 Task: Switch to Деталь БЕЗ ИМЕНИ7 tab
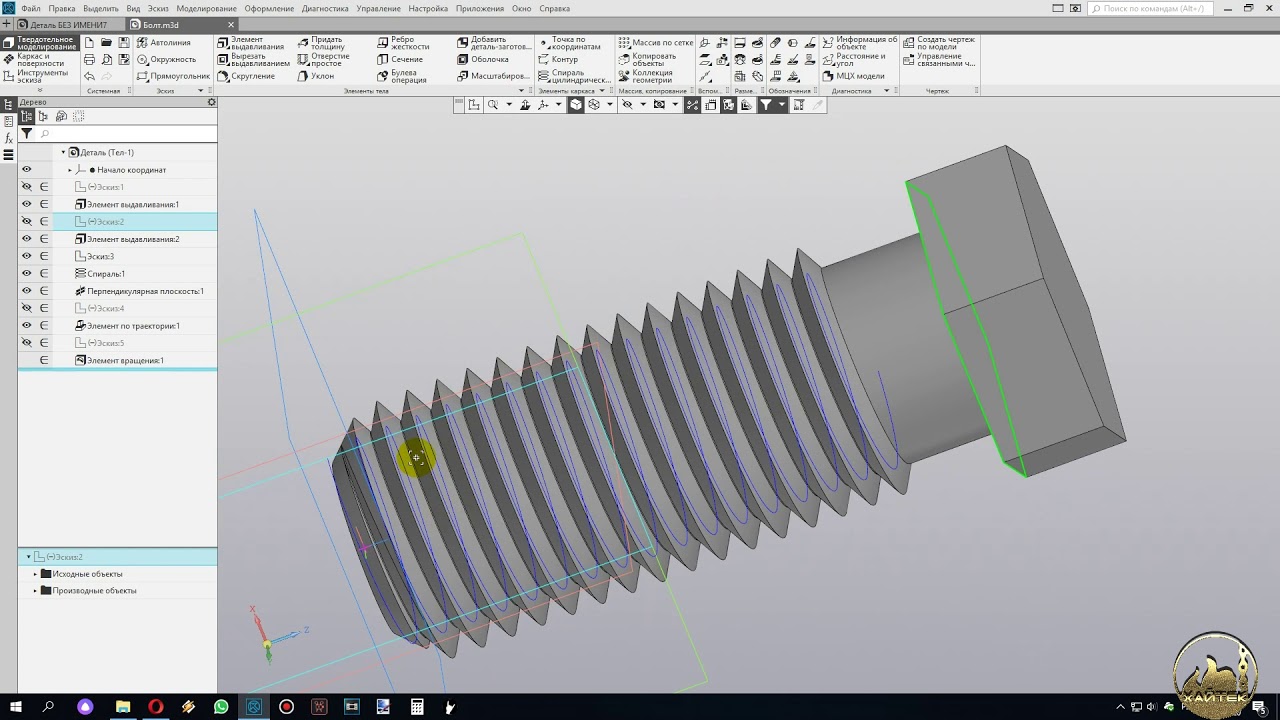click(69, 25)
